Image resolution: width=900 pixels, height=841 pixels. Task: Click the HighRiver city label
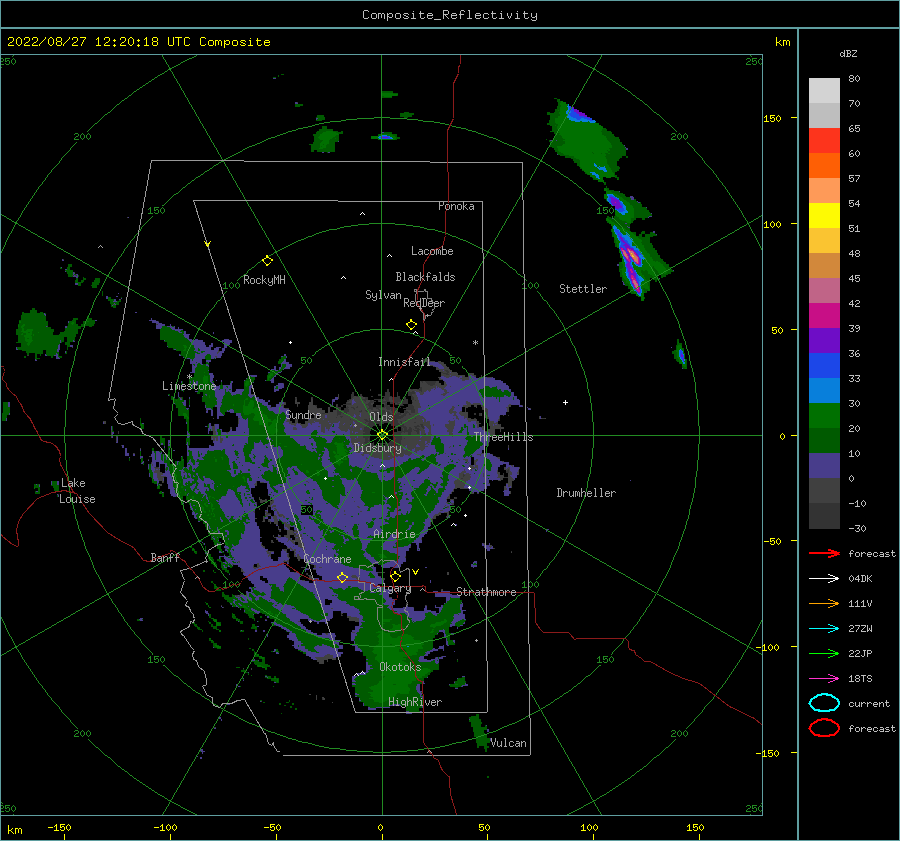(x=415, y=702)
